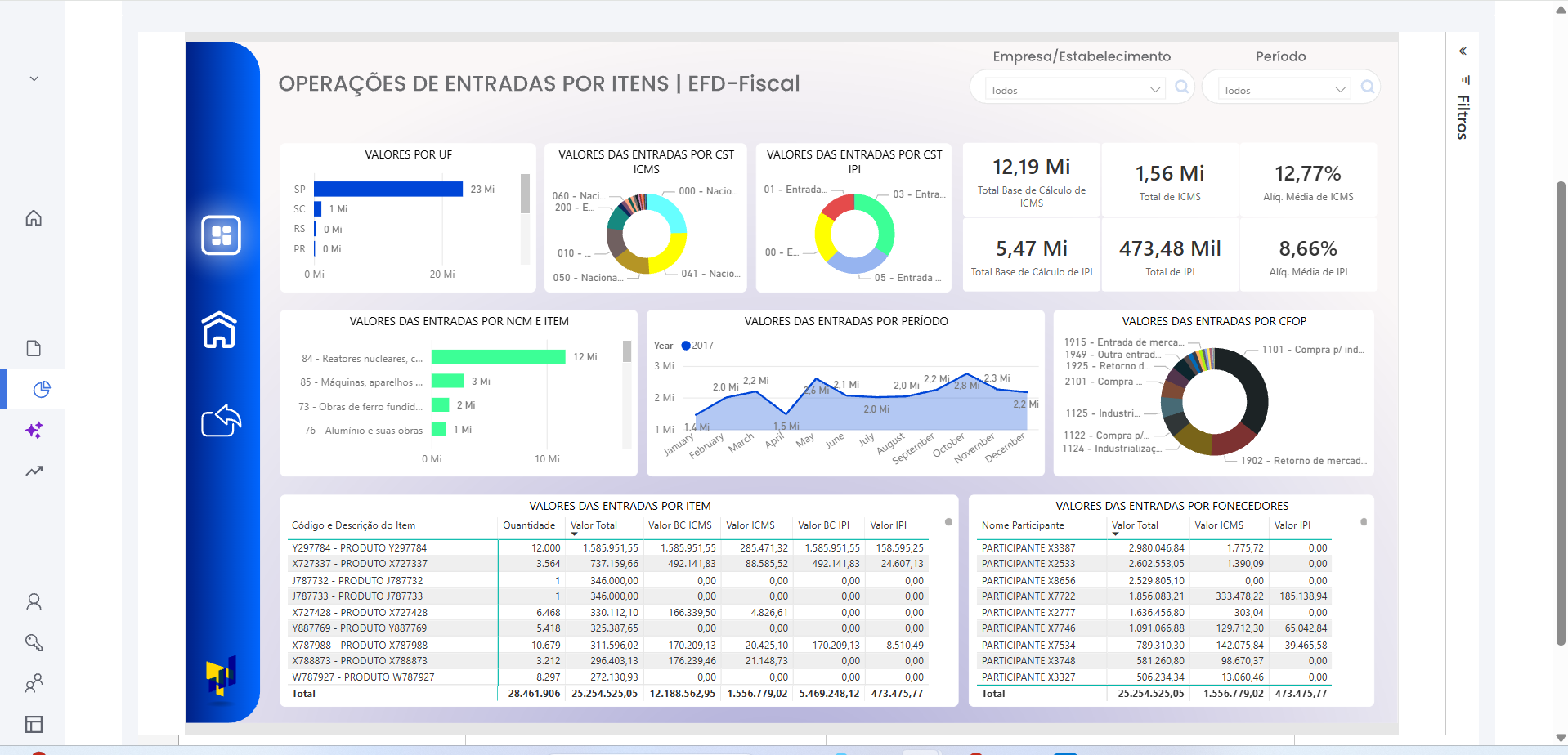The height and width of the screenshot is (755, 1568).
Task: Click the workspace layout icon at sidebar bottom
Action: point(34,724)
